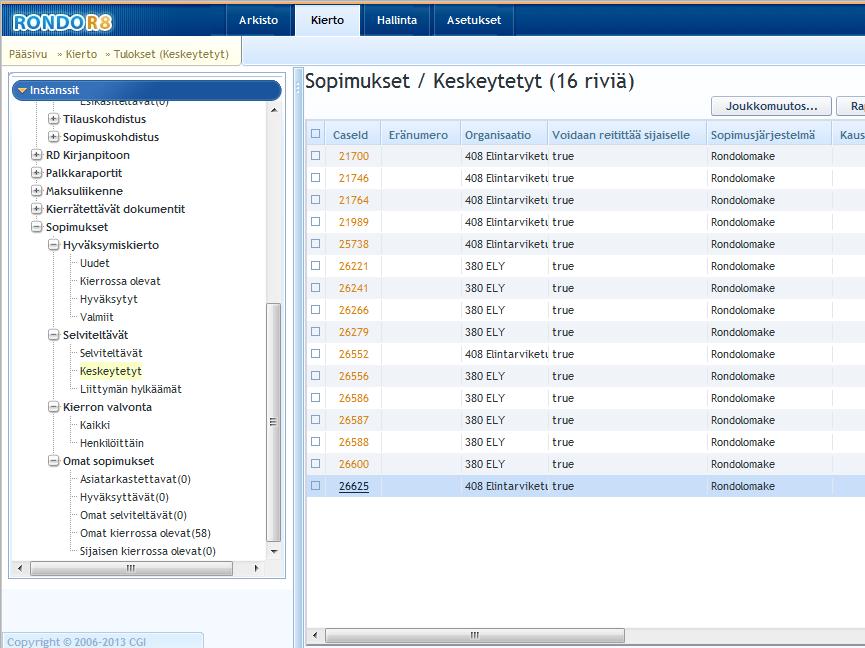Collapse the Omat sopimukset node
The width and height of the screenshot is (865, 648).
[x=54, y=461]
